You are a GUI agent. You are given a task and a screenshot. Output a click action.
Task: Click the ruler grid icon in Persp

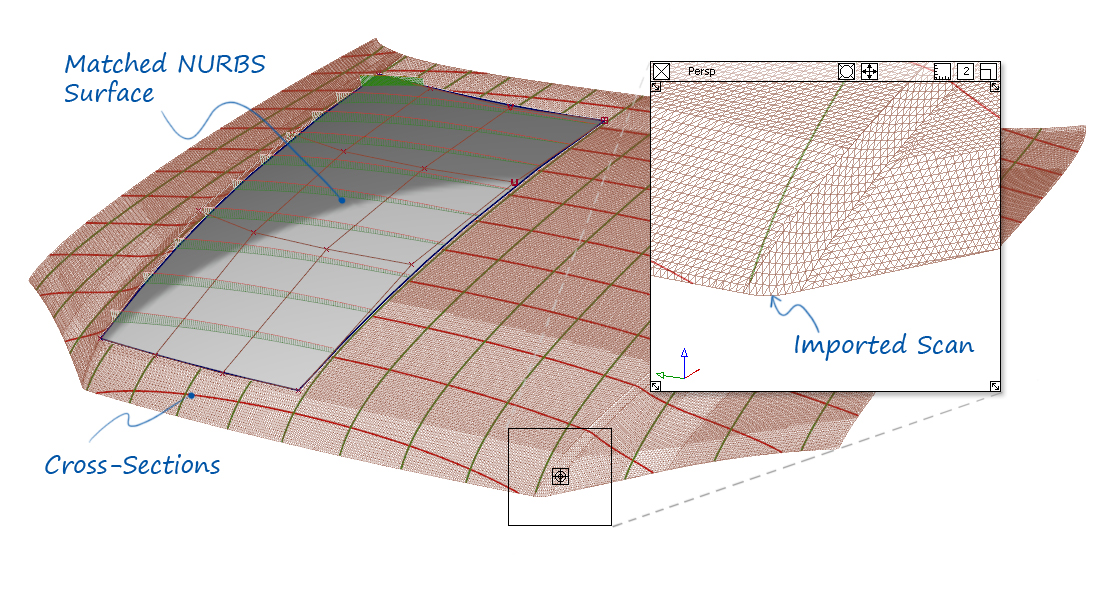point(942,72)
